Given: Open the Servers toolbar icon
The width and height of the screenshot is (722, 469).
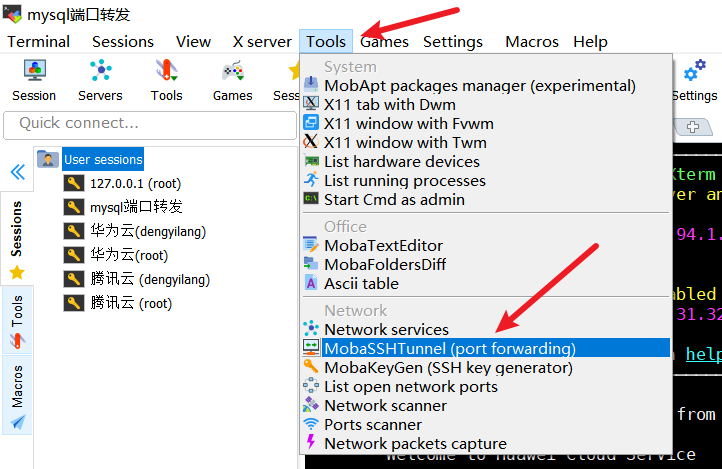Looking at the screenshot, I should (x=100, y=79).
